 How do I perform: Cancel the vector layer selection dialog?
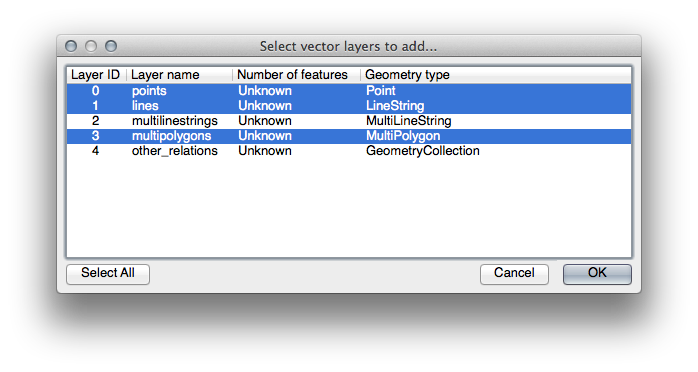click(514, 274)
